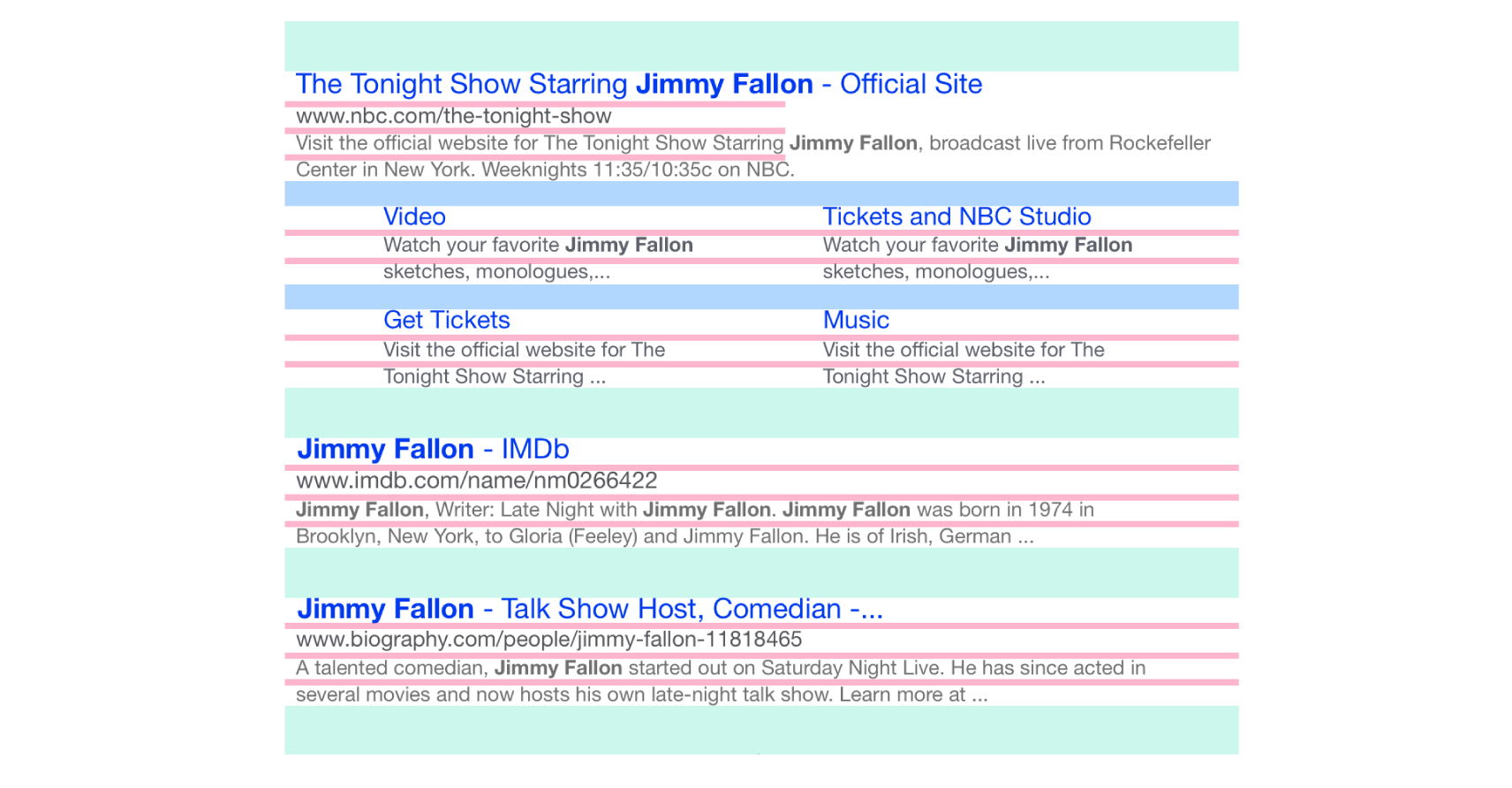The image size is (1512, 788).
Task: Click 'Tonight Show Starring ...' under Get Tickets
Action: tap(495, 376)
